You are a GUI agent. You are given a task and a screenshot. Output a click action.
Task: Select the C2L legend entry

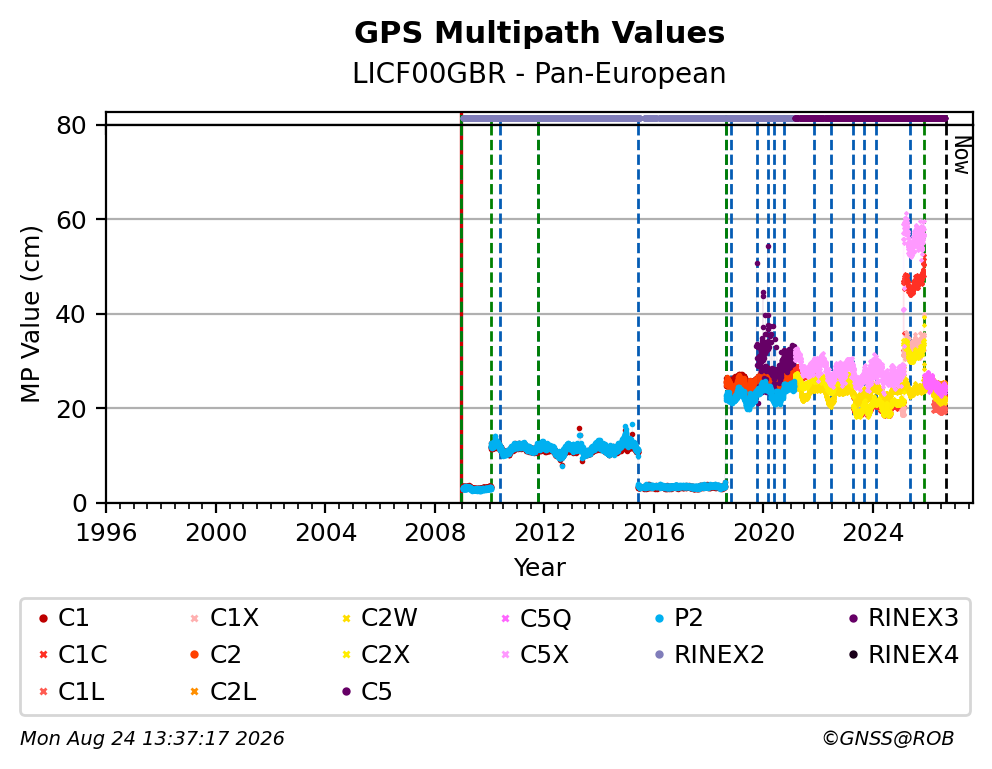click(x=223, y=692)
